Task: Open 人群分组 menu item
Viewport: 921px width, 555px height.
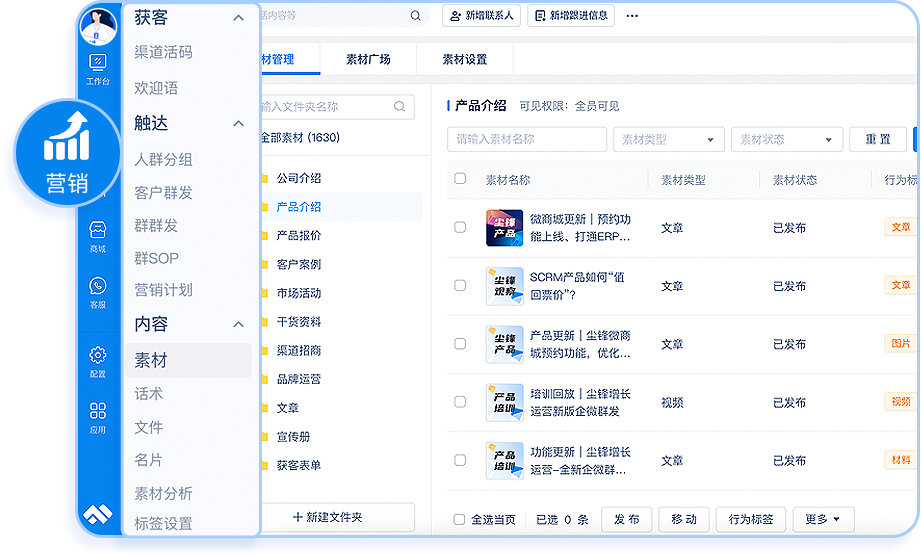Action: coord(163,159)
